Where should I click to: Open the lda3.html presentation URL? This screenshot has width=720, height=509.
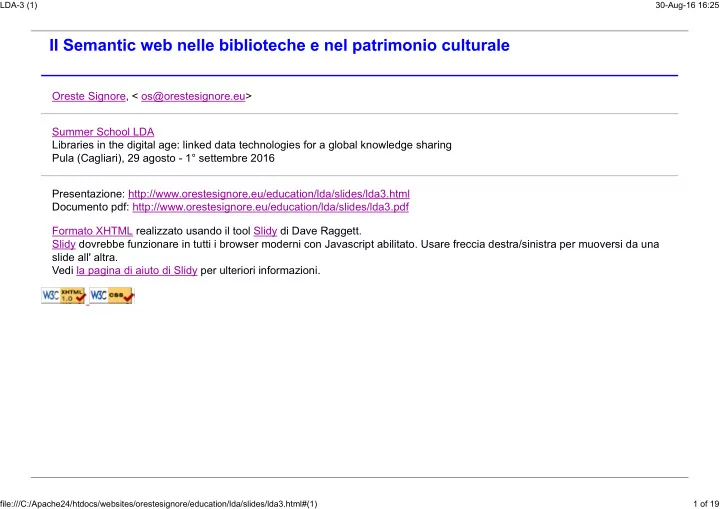(x=269, y=194)
